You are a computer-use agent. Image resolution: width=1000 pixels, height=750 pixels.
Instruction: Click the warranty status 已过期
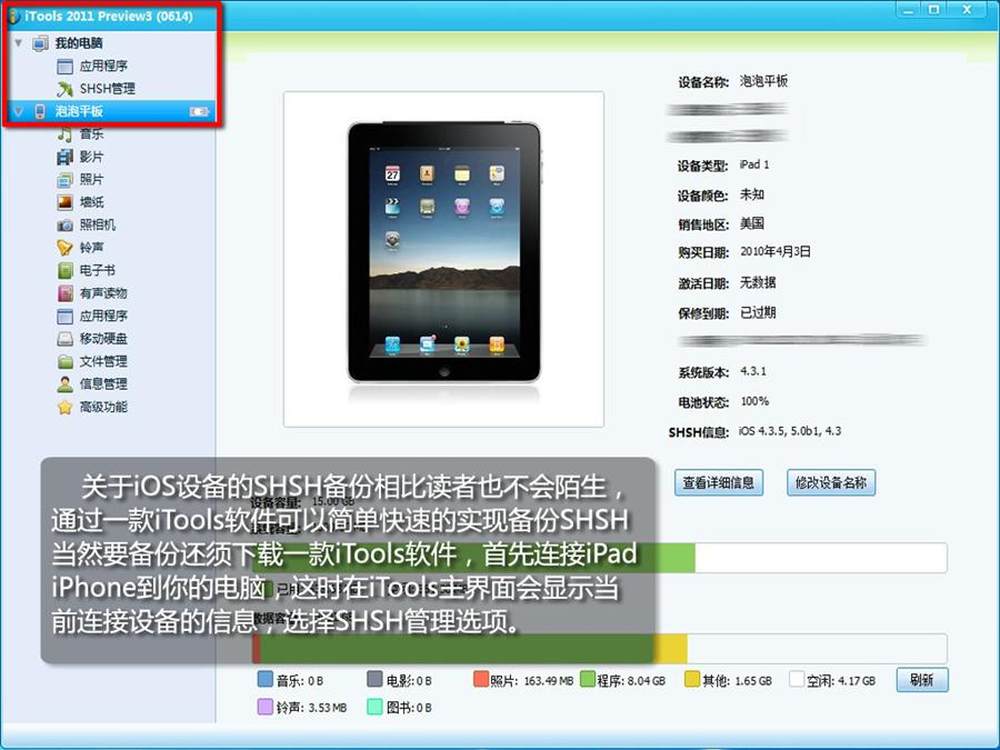coord(758,312)
